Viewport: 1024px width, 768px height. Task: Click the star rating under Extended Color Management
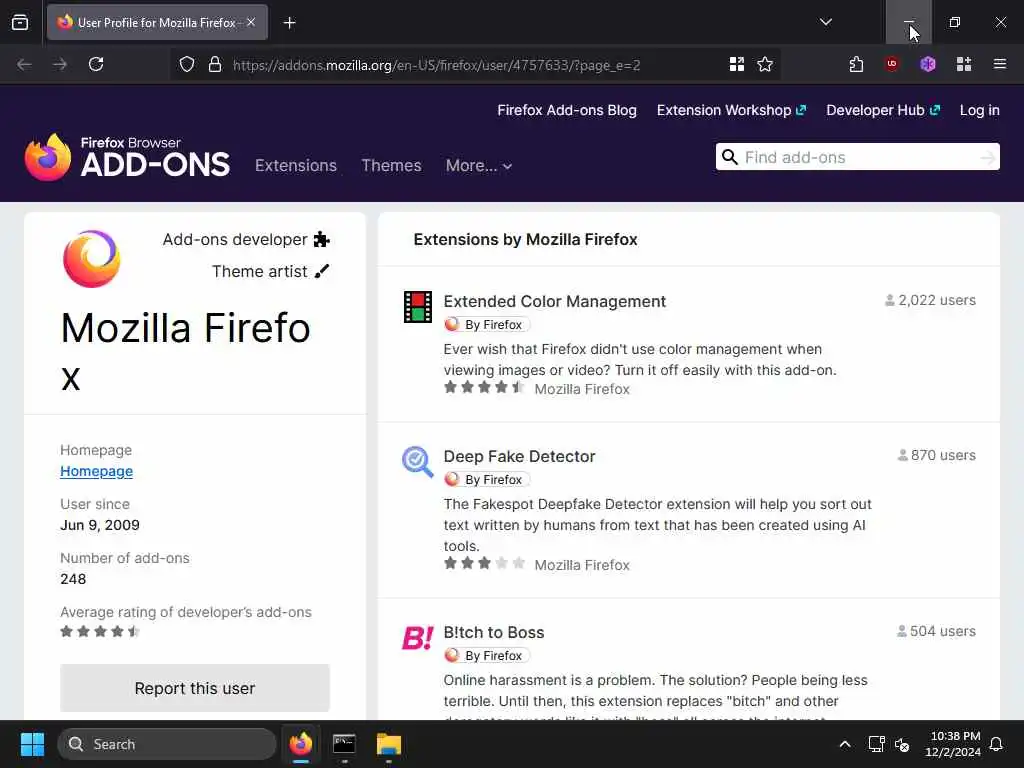pyautogui.click(x=484, y=387)
